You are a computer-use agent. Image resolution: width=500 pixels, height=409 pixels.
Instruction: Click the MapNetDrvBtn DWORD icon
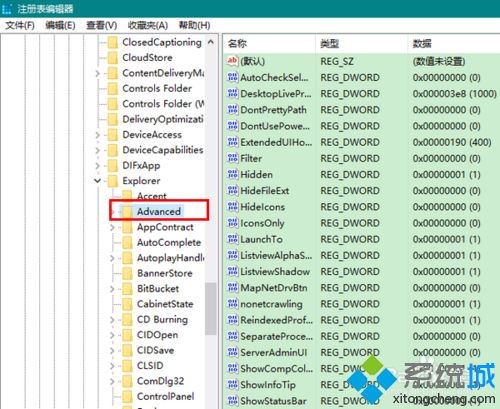pos(232,287)
